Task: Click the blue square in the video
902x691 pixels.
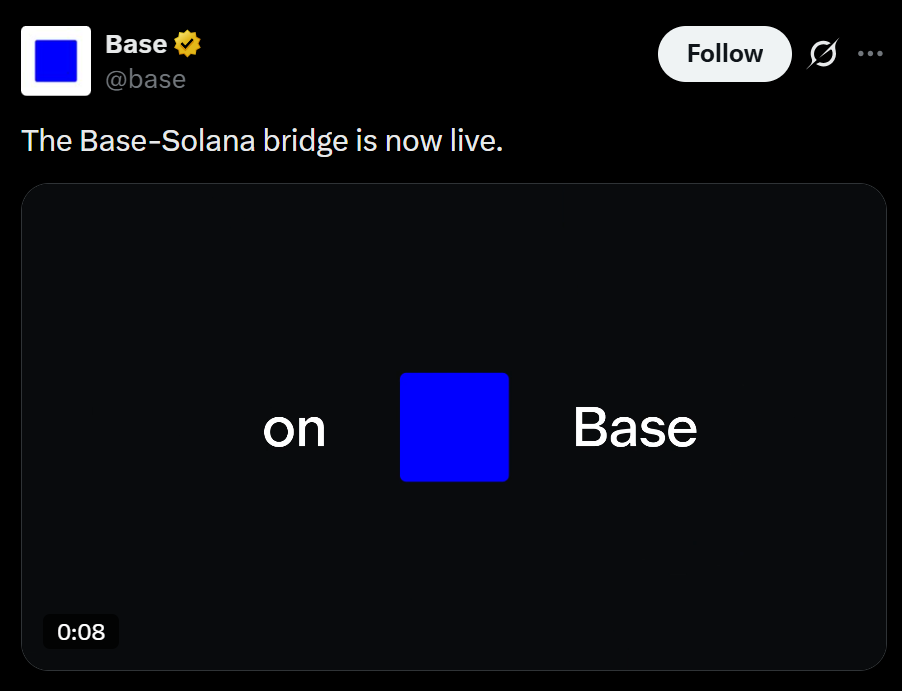Action: (x=454, y=427)
